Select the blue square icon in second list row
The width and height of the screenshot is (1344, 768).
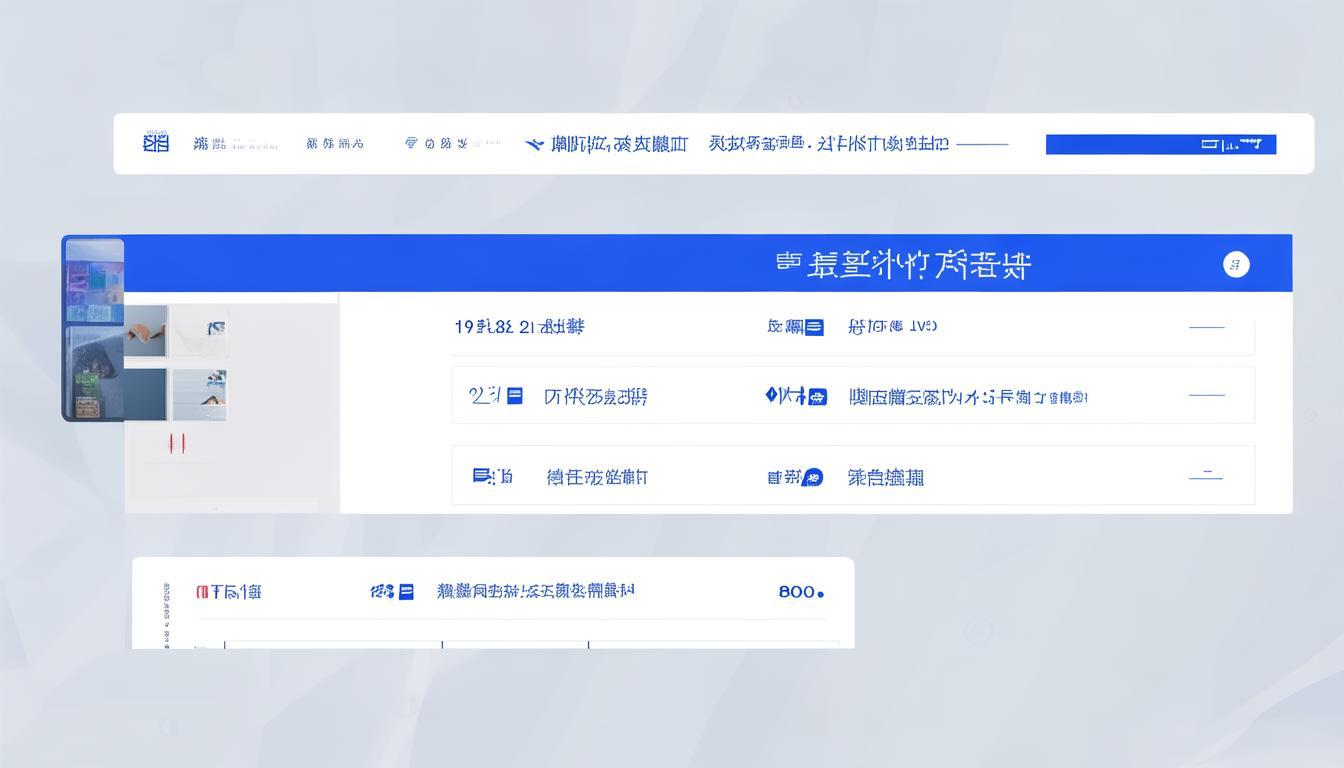516,394
